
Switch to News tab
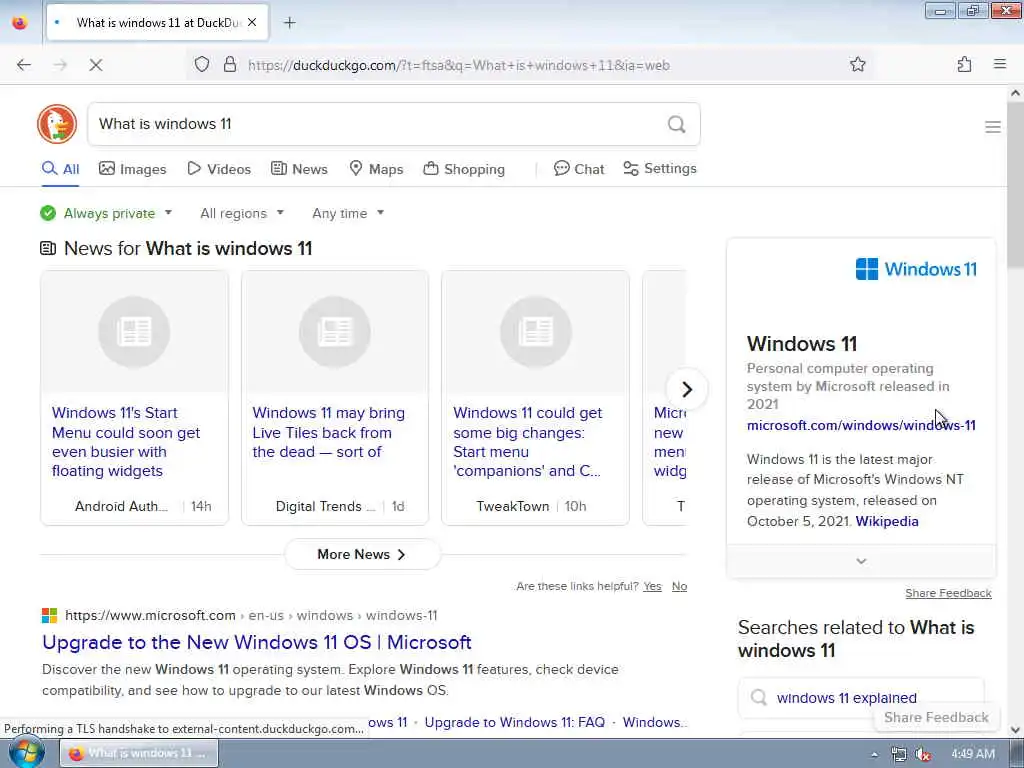[x=299, y=169]
